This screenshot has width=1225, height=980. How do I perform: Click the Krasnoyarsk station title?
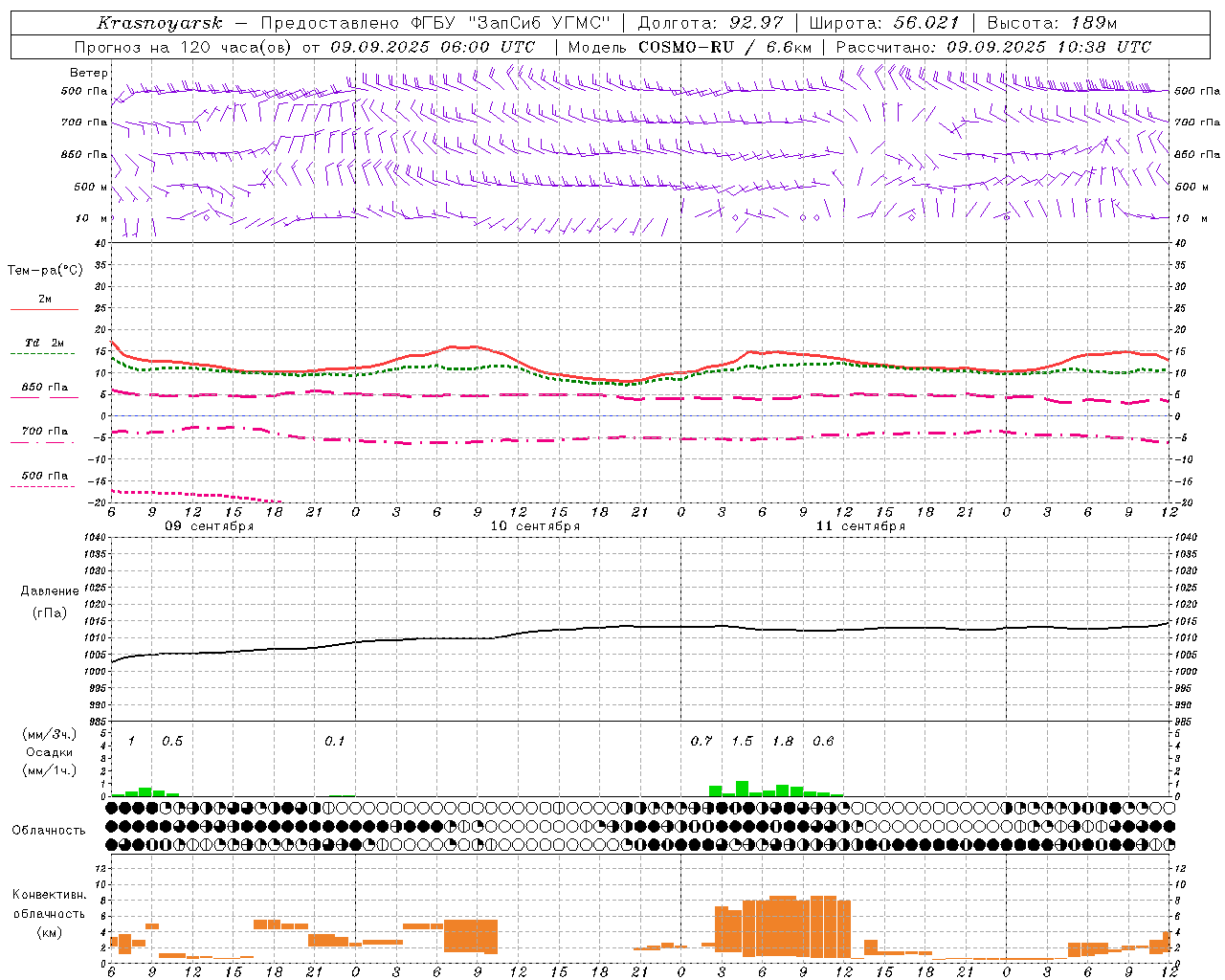[160, 23]
